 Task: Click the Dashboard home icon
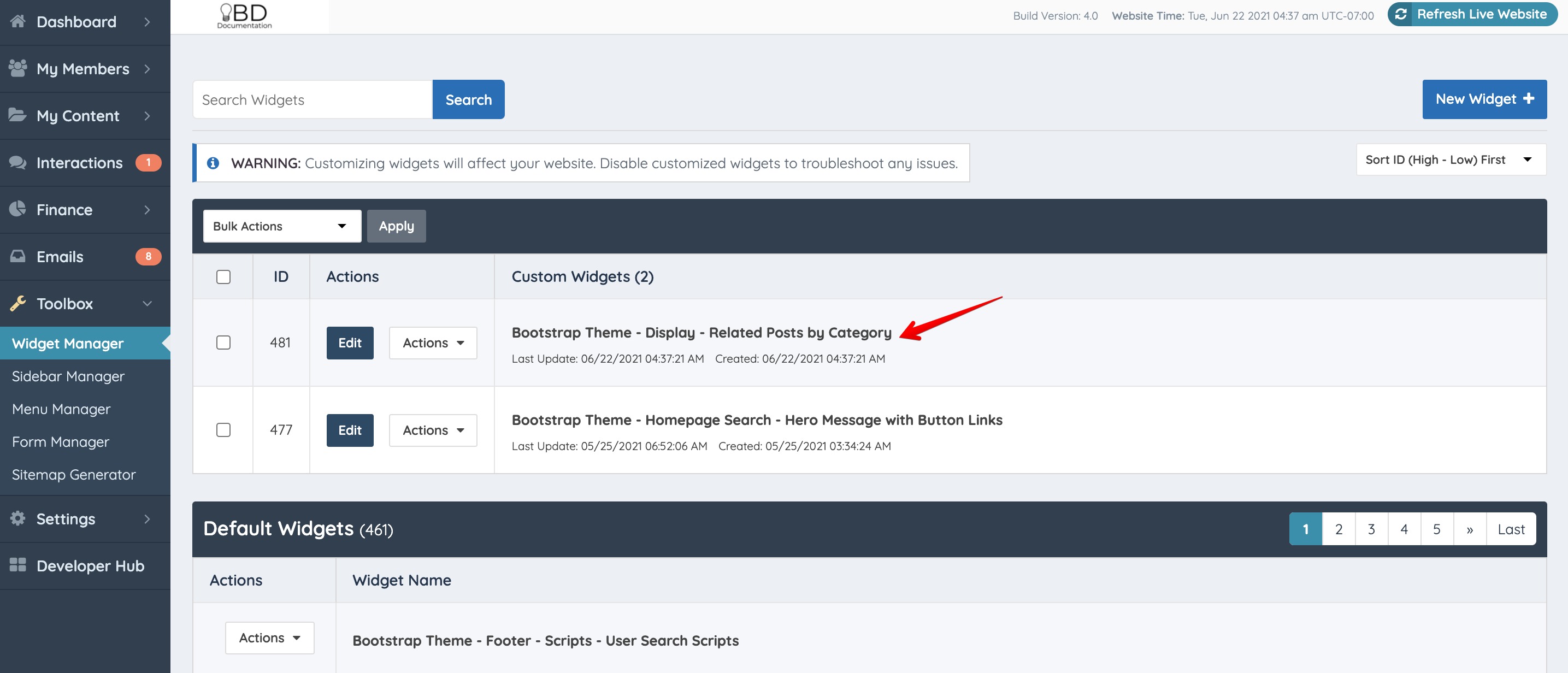tap(17, 21)
